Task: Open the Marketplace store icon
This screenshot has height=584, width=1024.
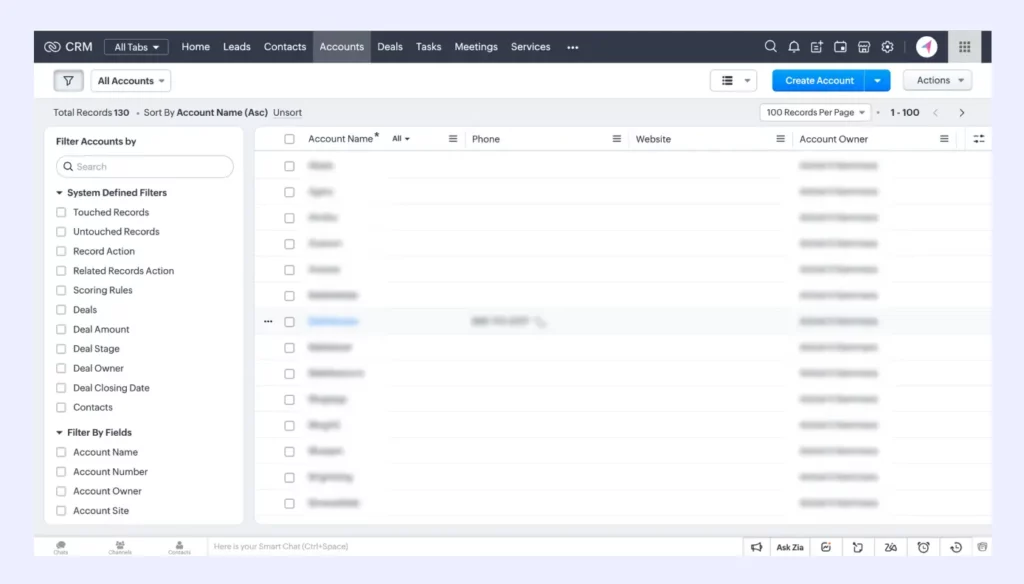Action: (x=862, y=46)
